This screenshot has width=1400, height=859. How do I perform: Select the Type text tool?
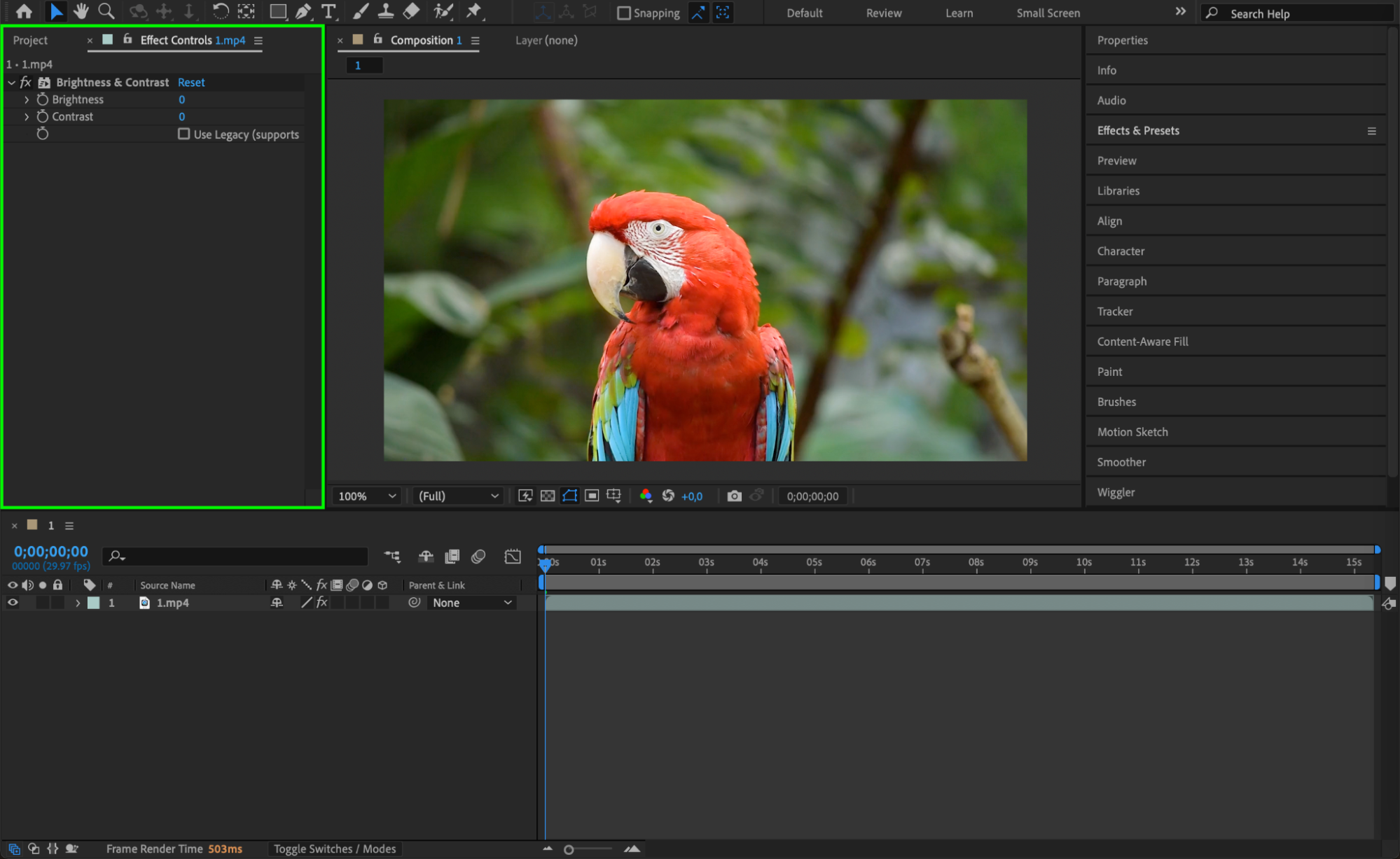[328, 11]
